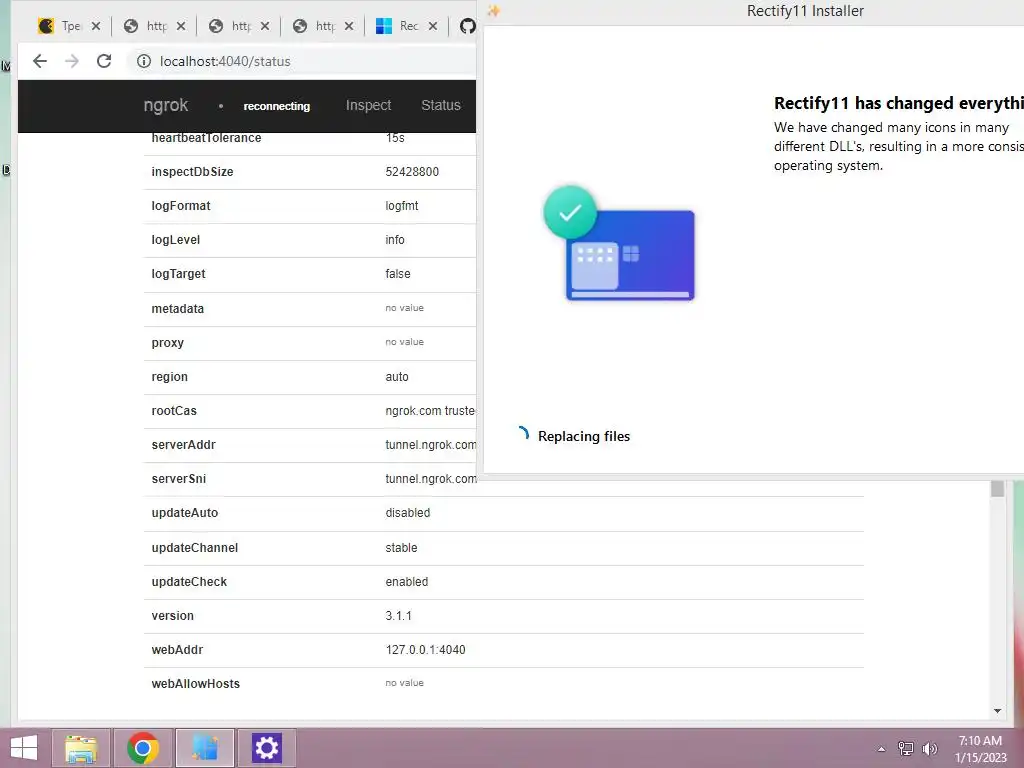The width and height of the screenshot is (1024, 768).
Task: Select the updateCheck enabled value
Action: [x=407, y=581]
